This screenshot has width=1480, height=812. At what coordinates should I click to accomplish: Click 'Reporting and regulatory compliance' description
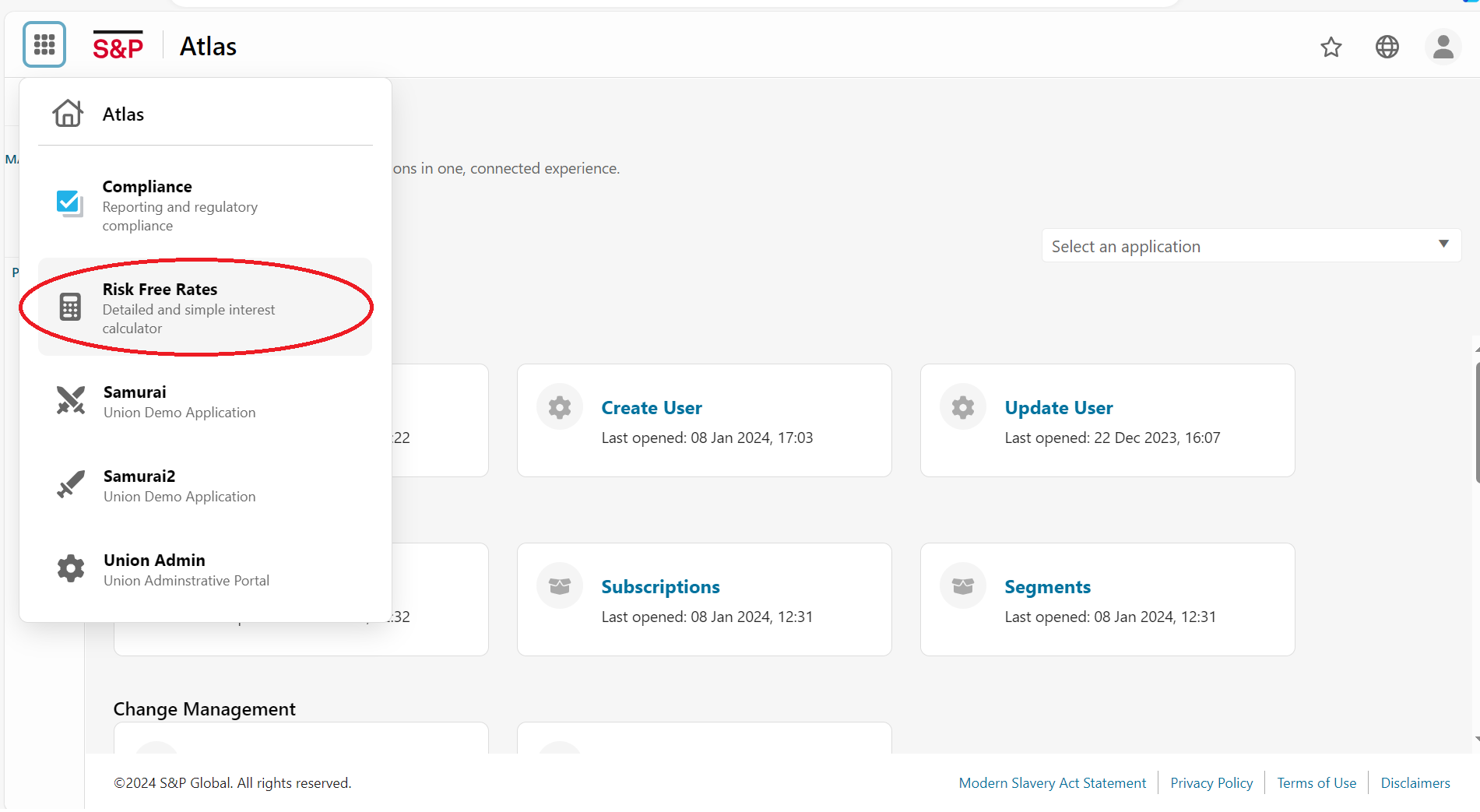point(180,216)
